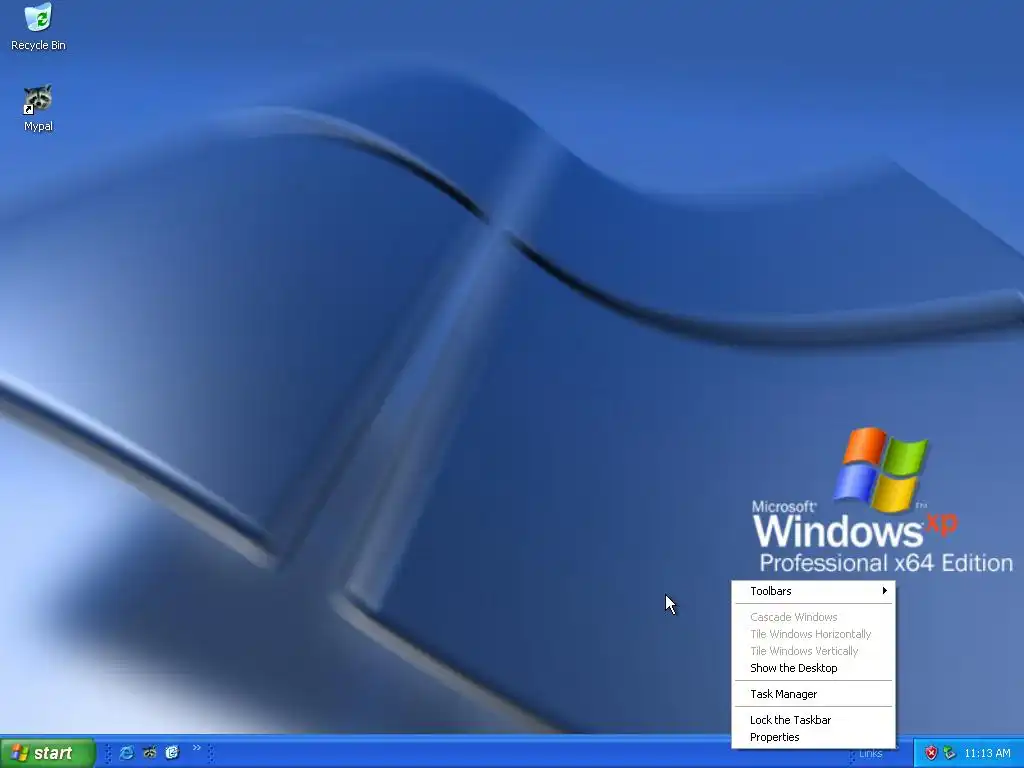Expand hidden Quick Launch items chevron
The width and height of the screenshot is (1024, 768).
[x=197, y=748]
